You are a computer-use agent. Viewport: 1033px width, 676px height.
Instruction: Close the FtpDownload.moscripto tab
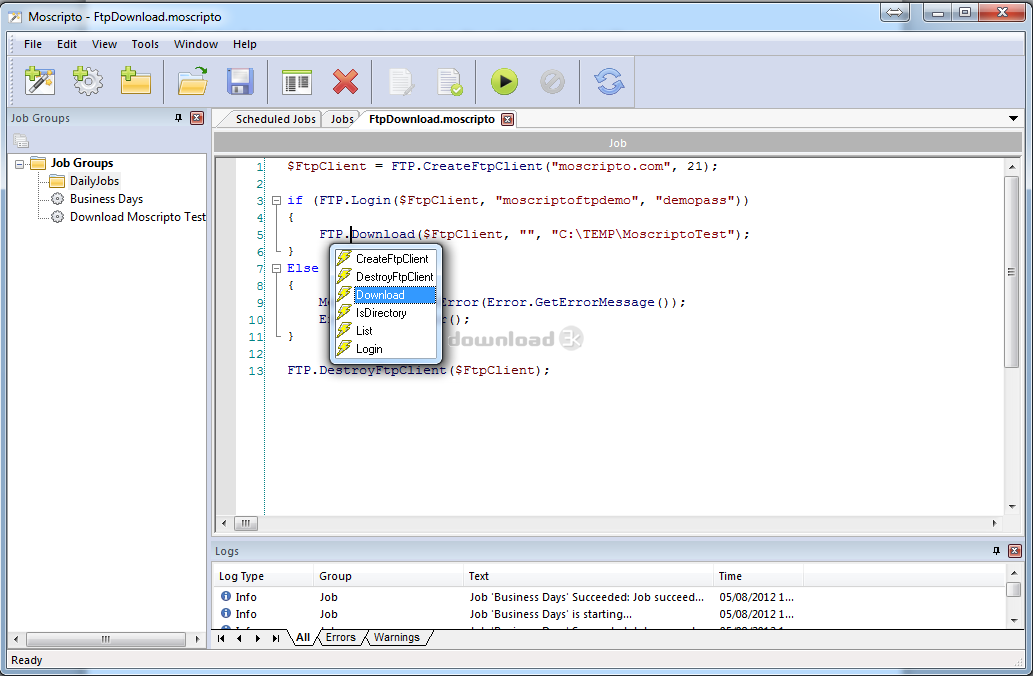point(507,119)
